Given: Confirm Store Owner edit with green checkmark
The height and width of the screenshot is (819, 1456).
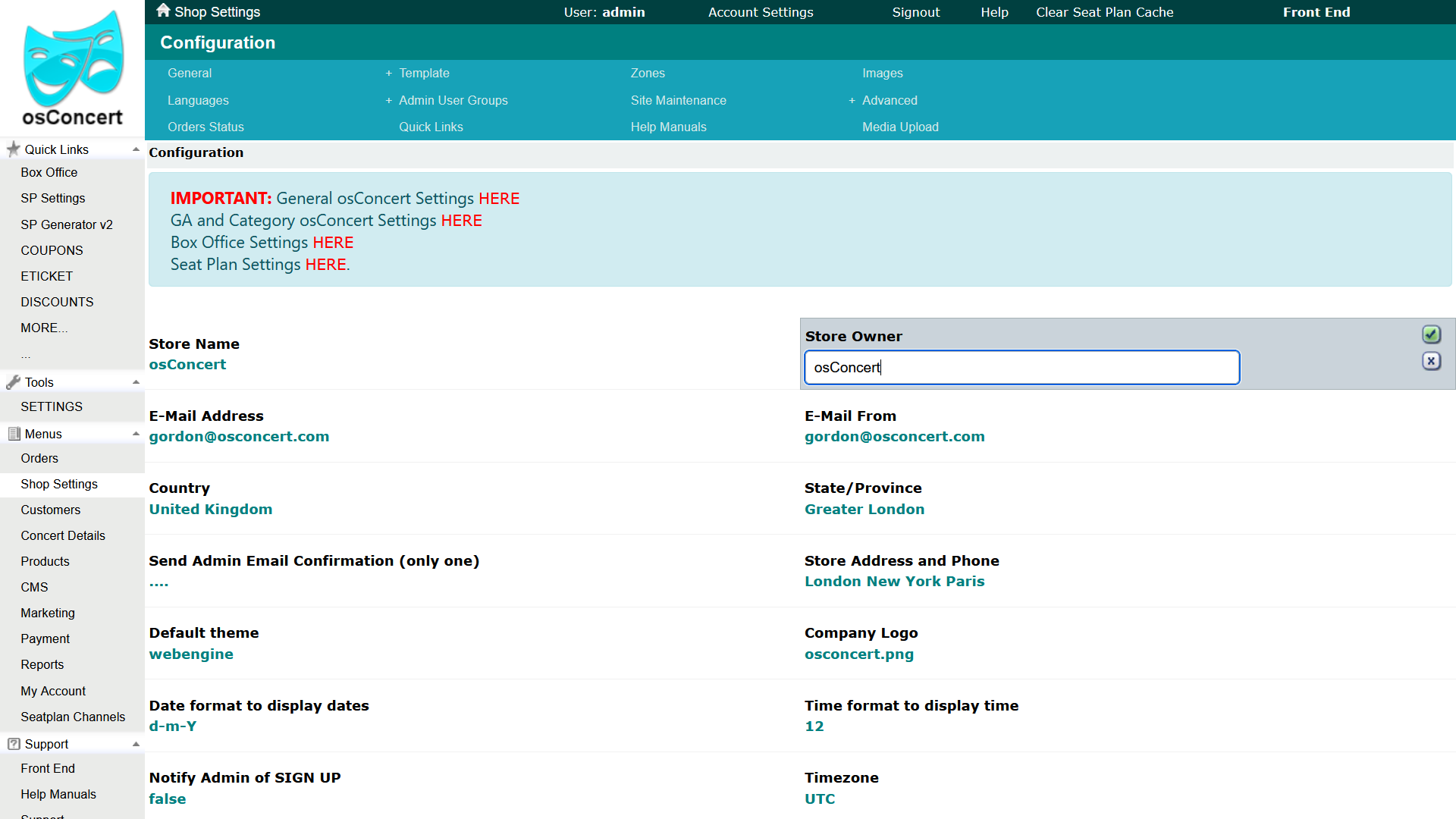Looking at the screenshot, I should point(1431,334).
